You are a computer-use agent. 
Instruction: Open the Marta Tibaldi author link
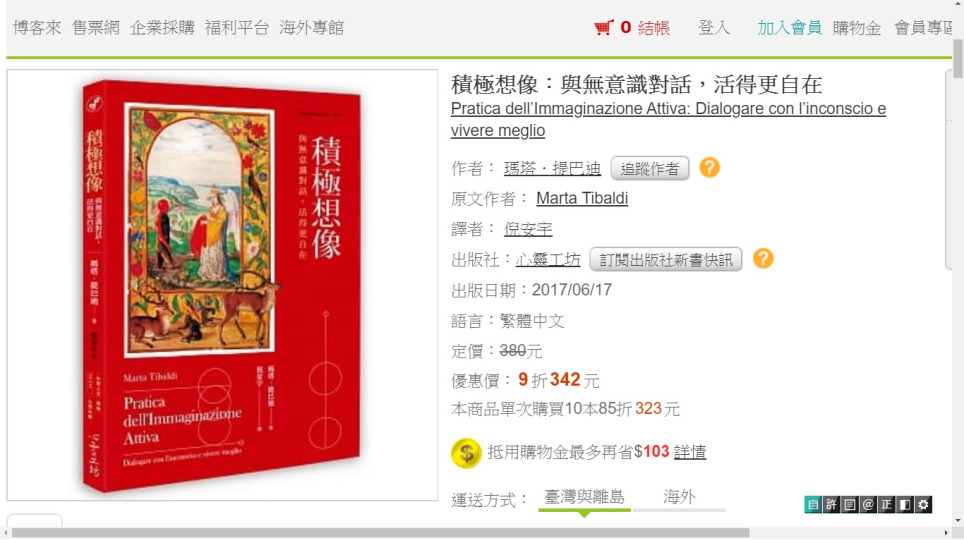click(x=582, y=199)
